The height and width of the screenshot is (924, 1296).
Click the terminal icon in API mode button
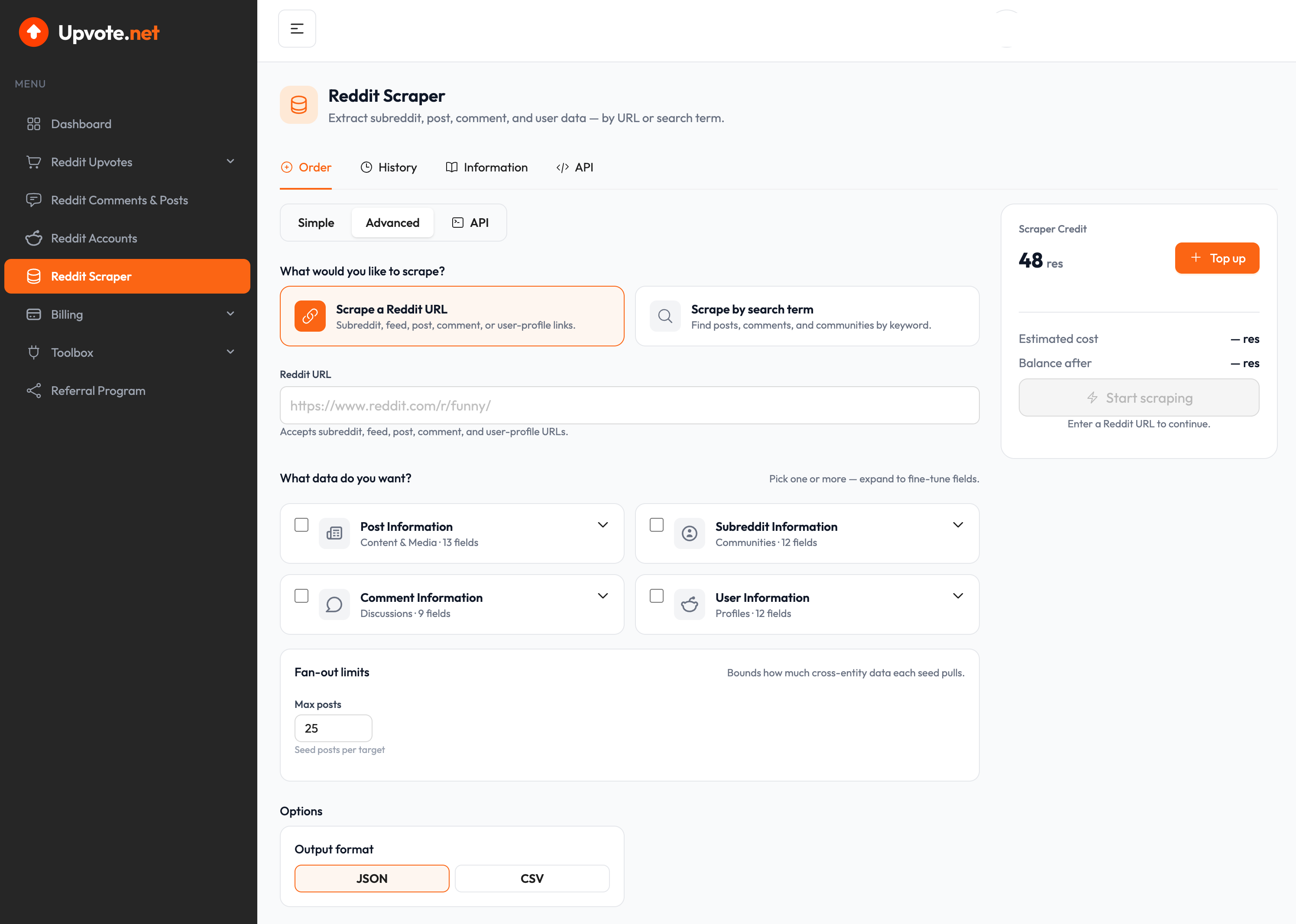coord(457,223)
